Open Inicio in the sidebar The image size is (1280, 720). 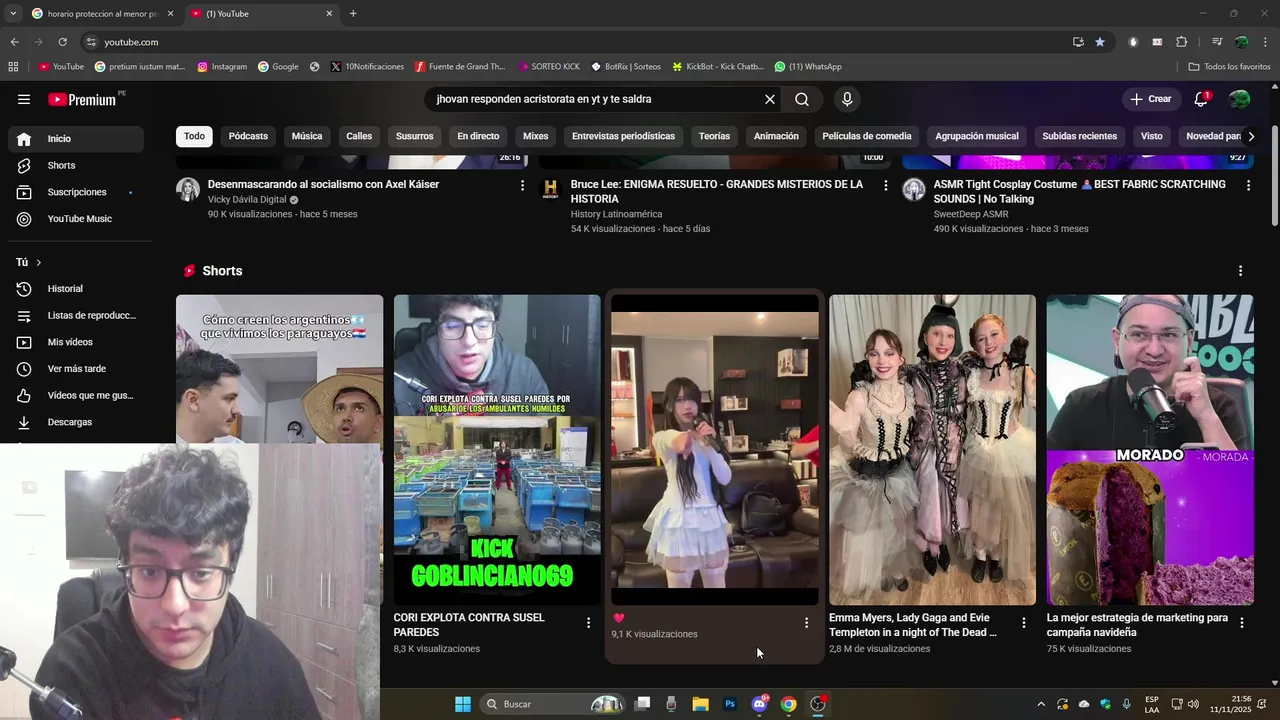(x=76, y=139)
